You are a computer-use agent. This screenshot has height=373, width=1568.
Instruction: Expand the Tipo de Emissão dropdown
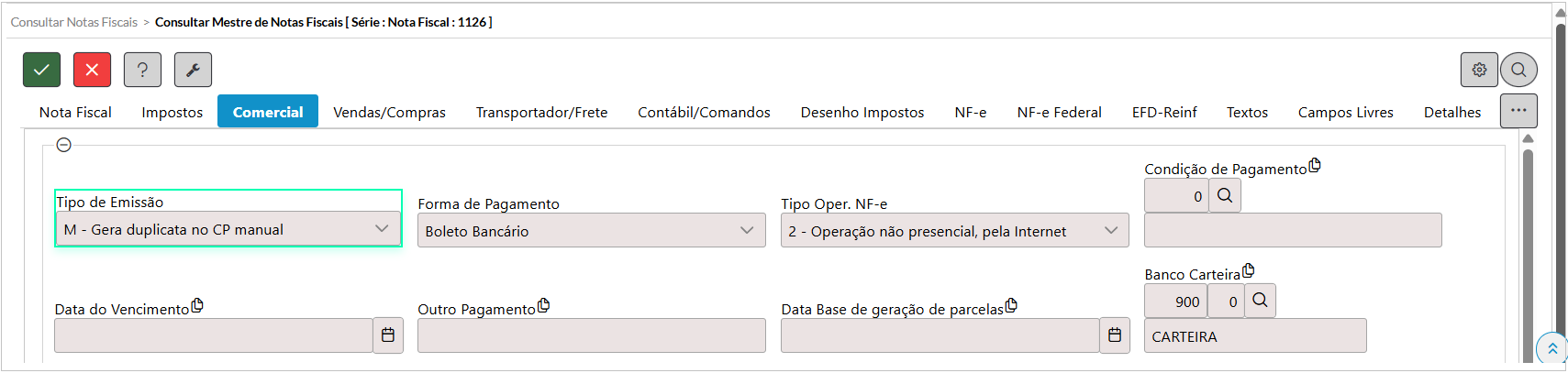pos(382,229)
